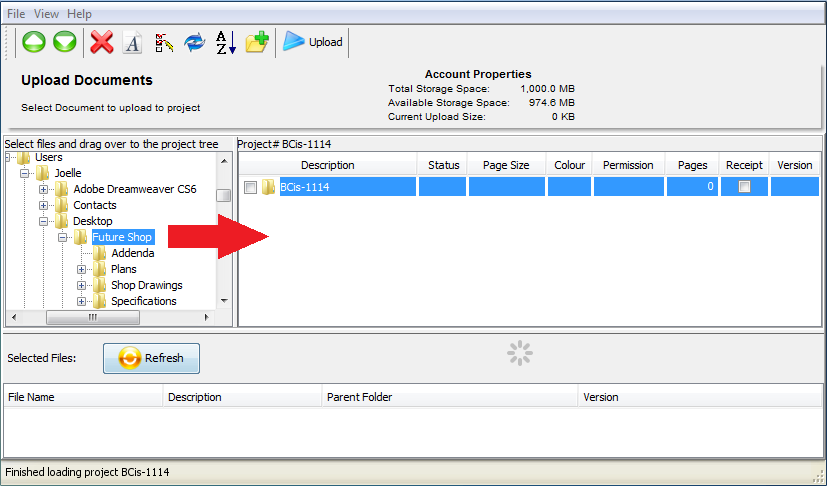Screen dimensions: 827x486
Task: Click the checklist edit properties icon
Action: pyautogui.click(x=163, y=42)
